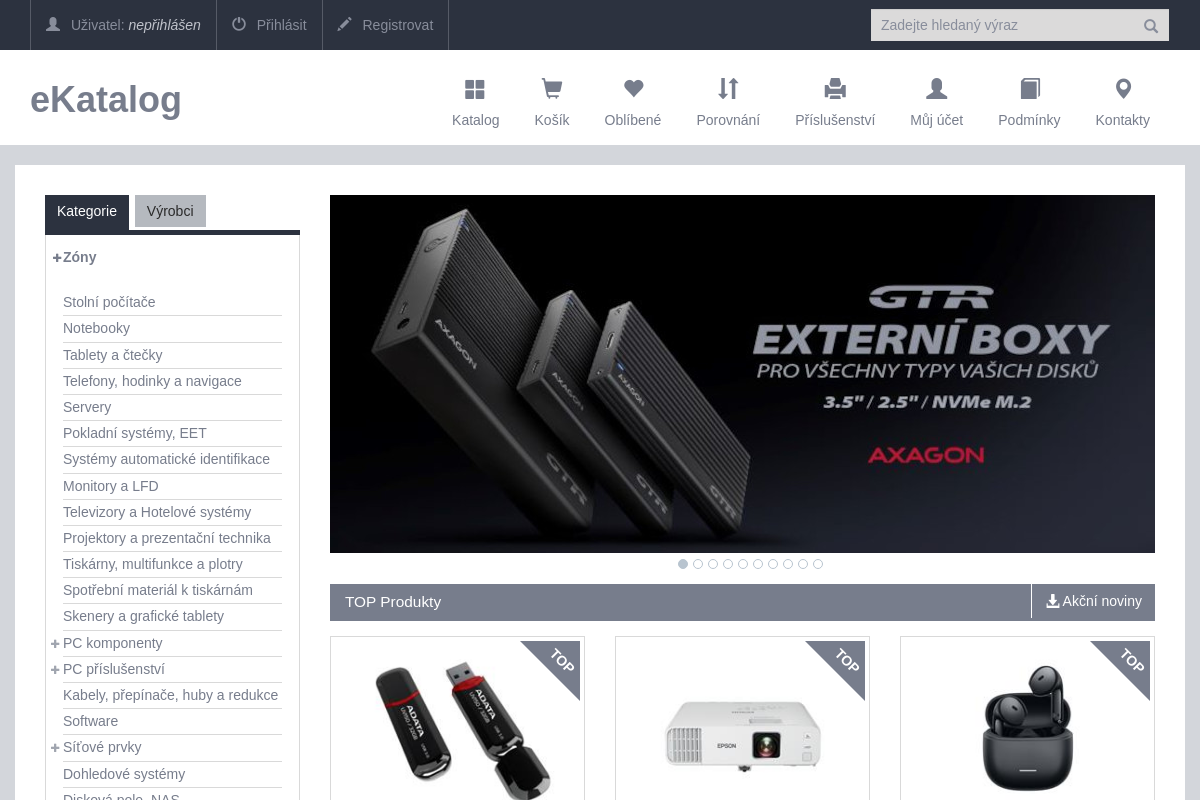Open the Podmínky book icon
This screenshot has height=800, width=1200.
(x=1030, y=89)
